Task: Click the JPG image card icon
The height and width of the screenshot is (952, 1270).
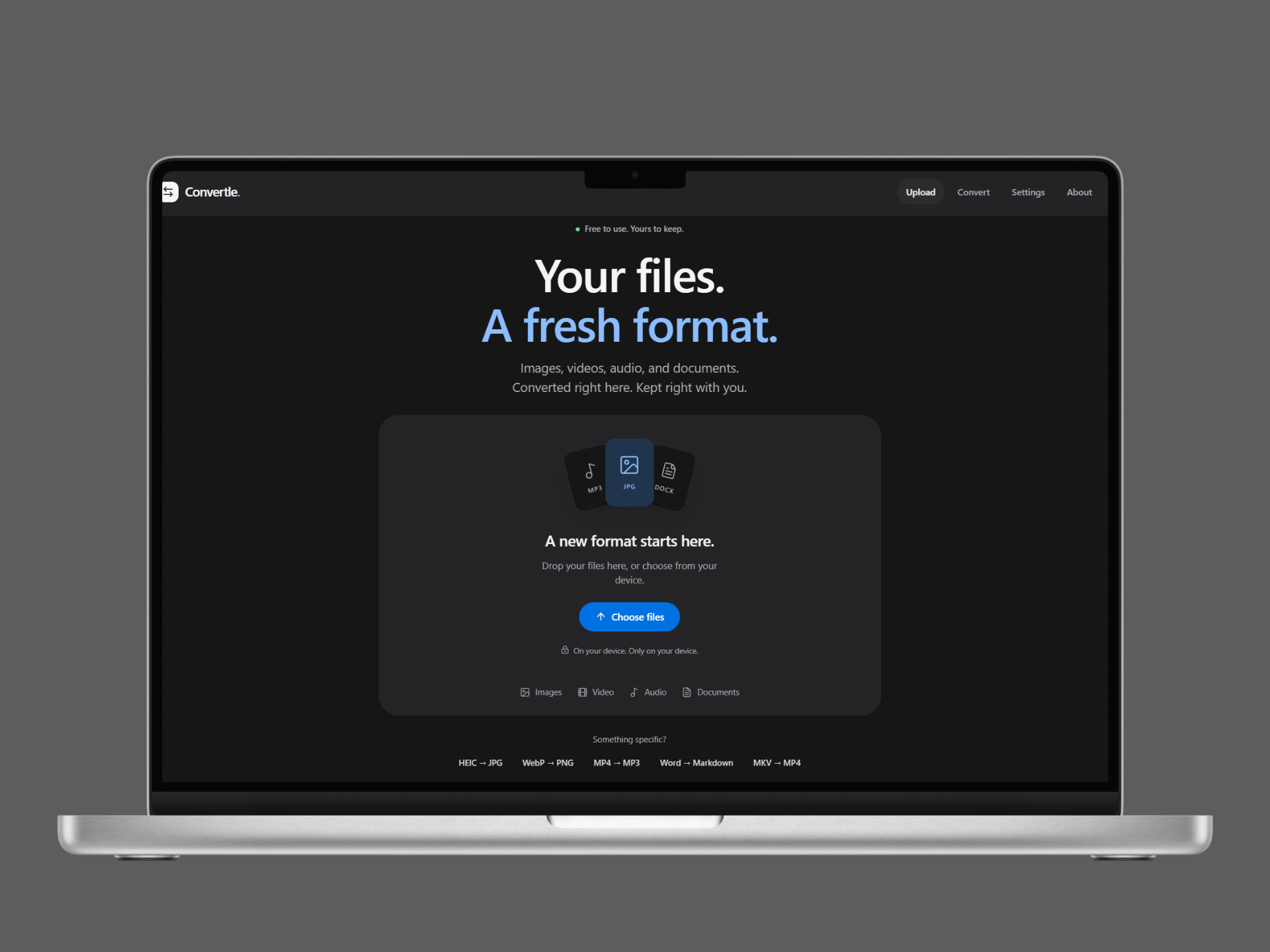Action: 629,465
